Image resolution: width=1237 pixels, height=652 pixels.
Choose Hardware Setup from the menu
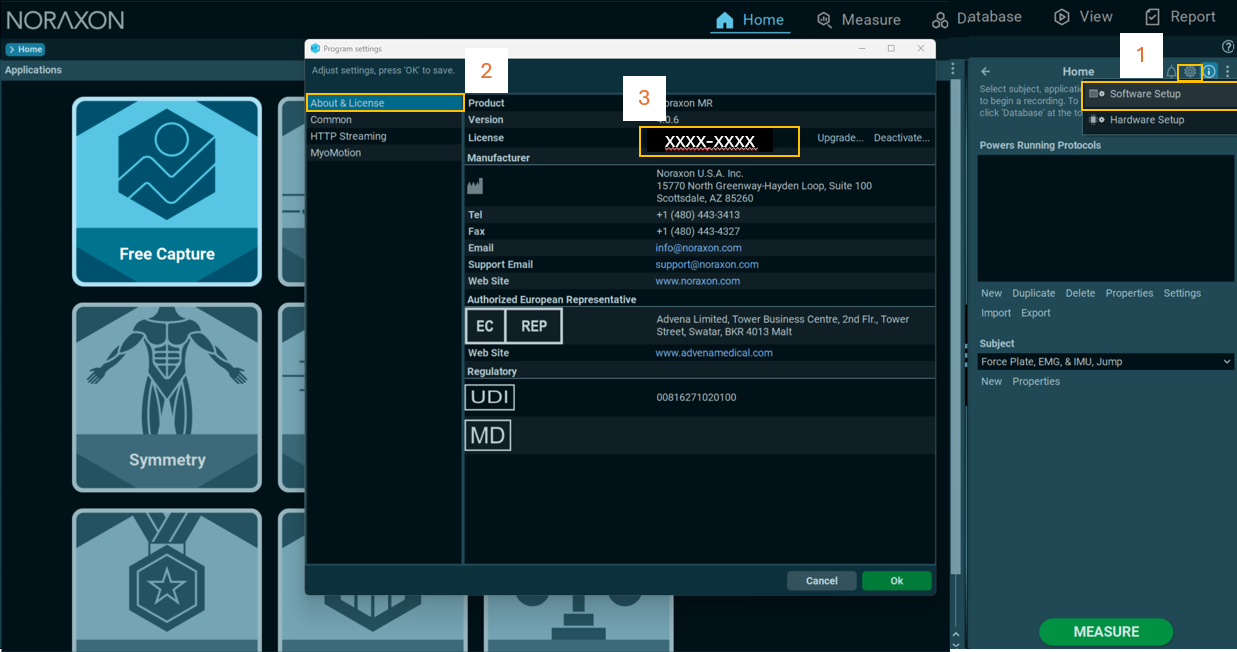(x=1160, y=120)
